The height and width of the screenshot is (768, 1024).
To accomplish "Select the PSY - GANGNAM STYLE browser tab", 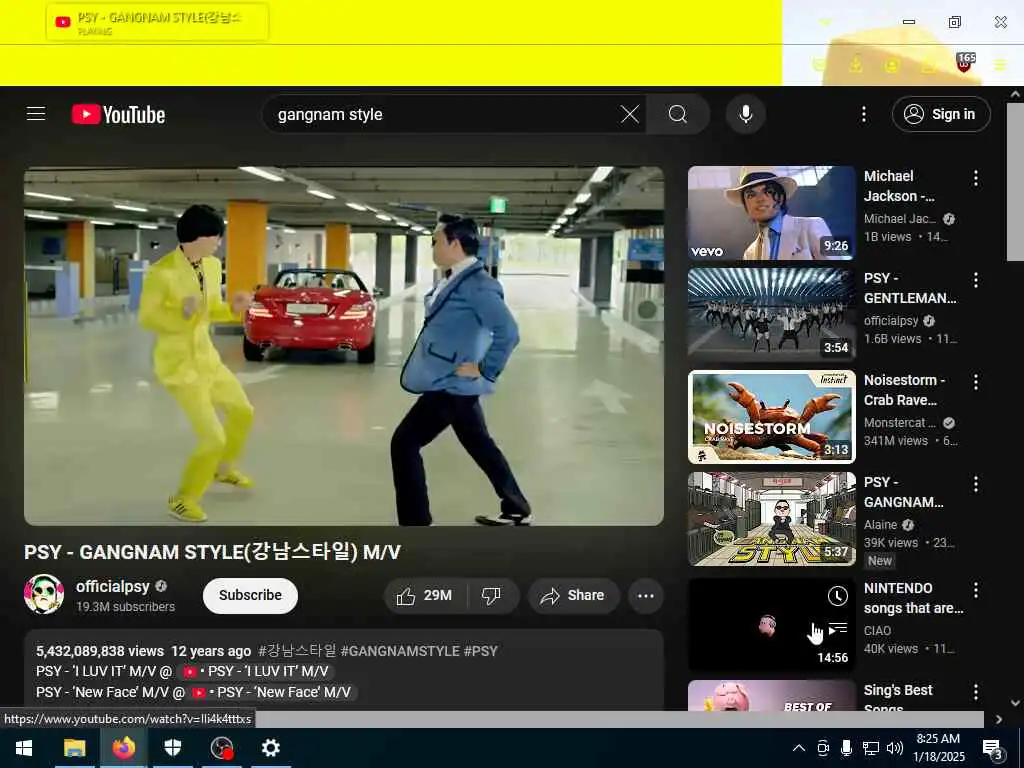I will [x=157, y=22].
